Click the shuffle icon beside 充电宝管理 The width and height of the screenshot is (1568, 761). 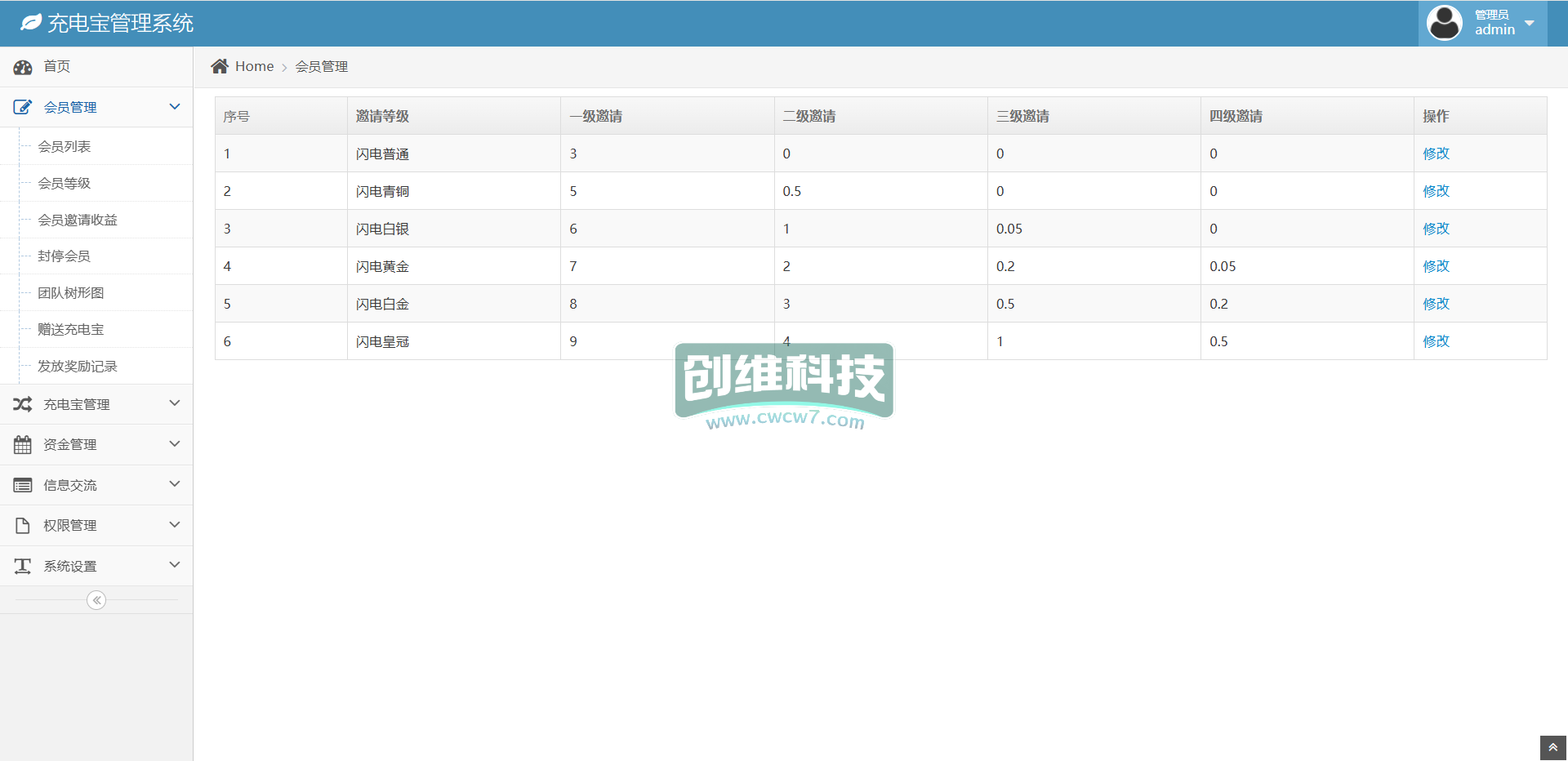(23, 404)
